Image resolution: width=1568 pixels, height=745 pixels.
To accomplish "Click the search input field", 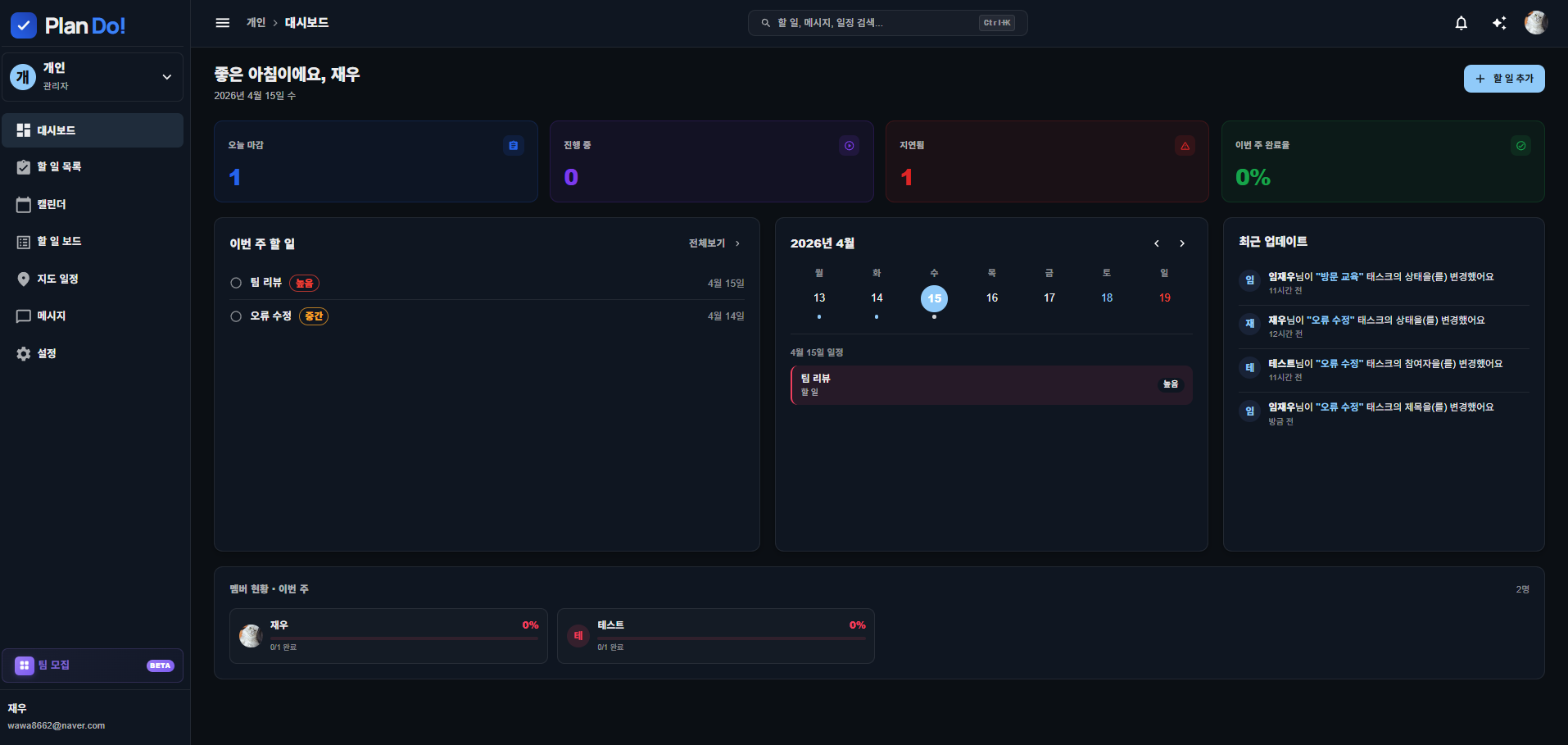I will [x=875, y=23].
